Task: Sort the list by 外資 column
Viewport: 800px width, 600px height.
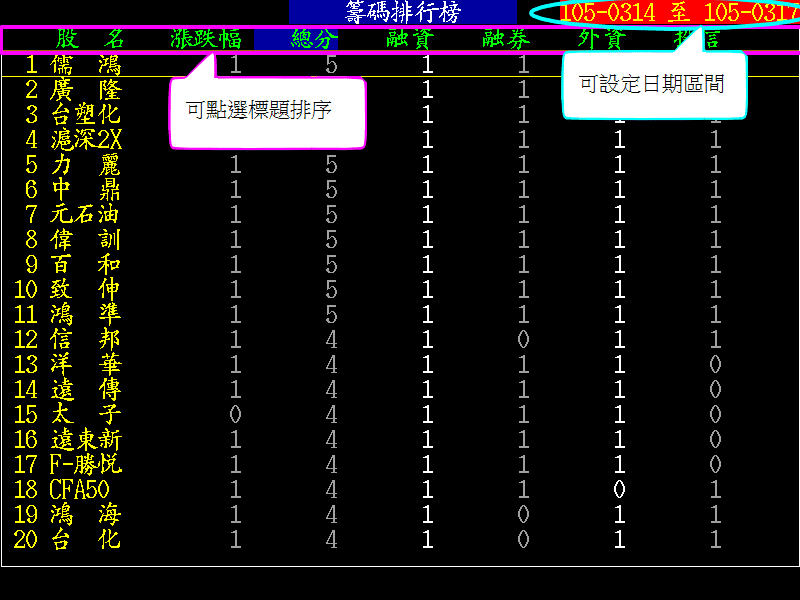Action: pos(600,40)
